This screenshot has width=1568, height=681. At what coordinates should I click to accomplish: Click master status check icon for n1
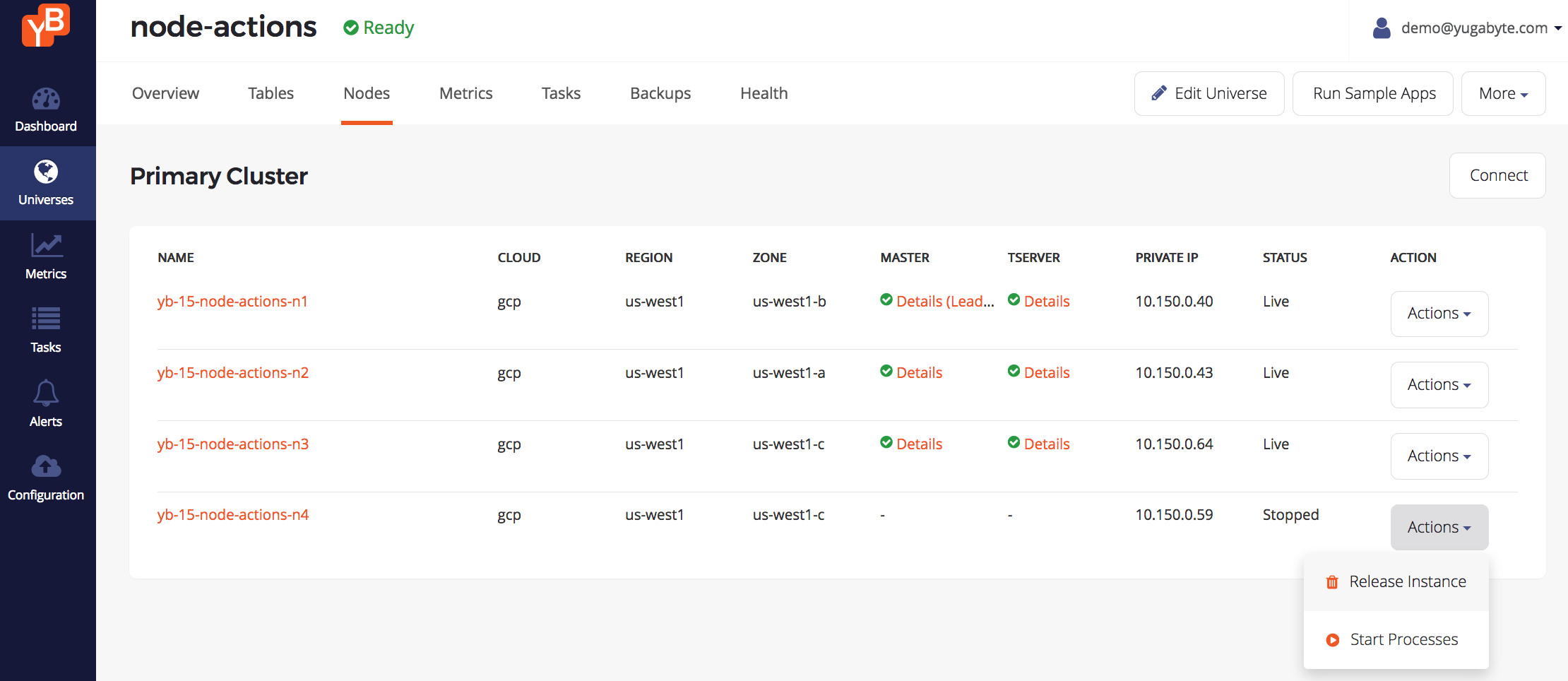coord(886,300)
